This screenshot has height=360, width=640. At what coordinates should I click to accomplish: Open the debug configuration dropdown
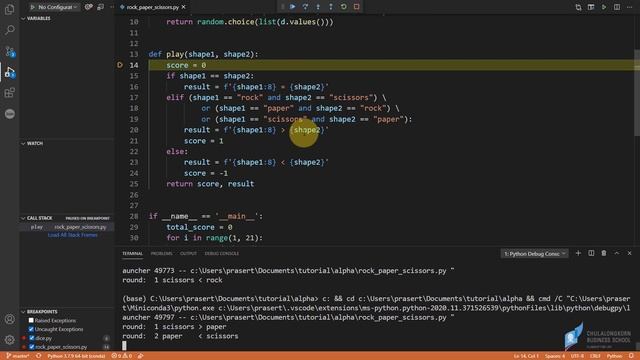click(58, 7)
